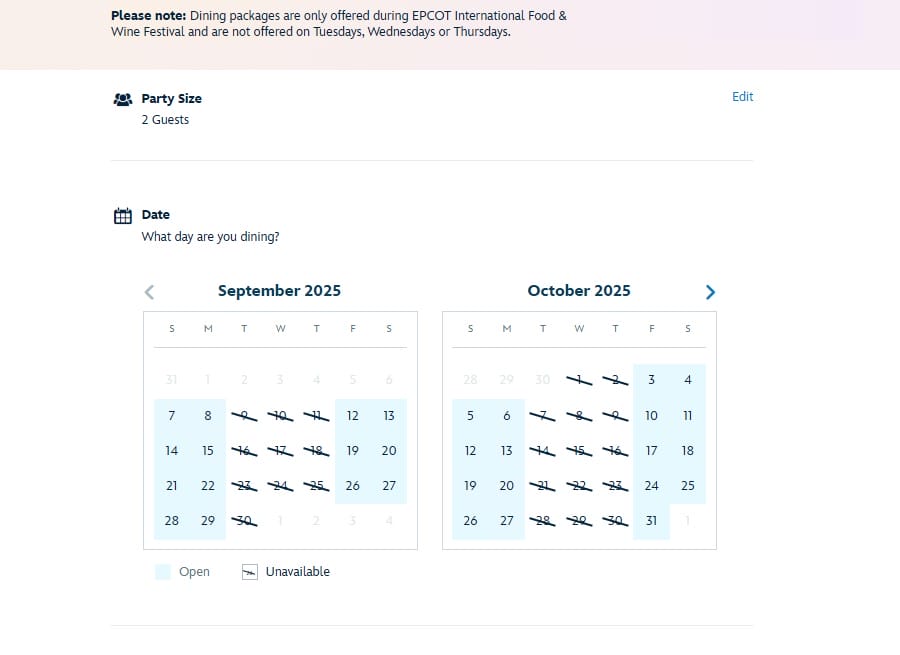
Task: Choose September 29 on the calendar
Action: pyautogui.click(x=207, y=520)
